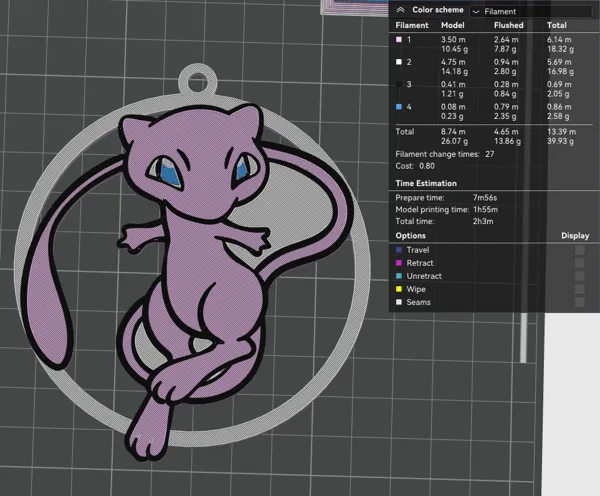This screenshot has height=496, width=600.
Task: Click the Filament column header
Action: pyautogui.click(x=412, y=25)
